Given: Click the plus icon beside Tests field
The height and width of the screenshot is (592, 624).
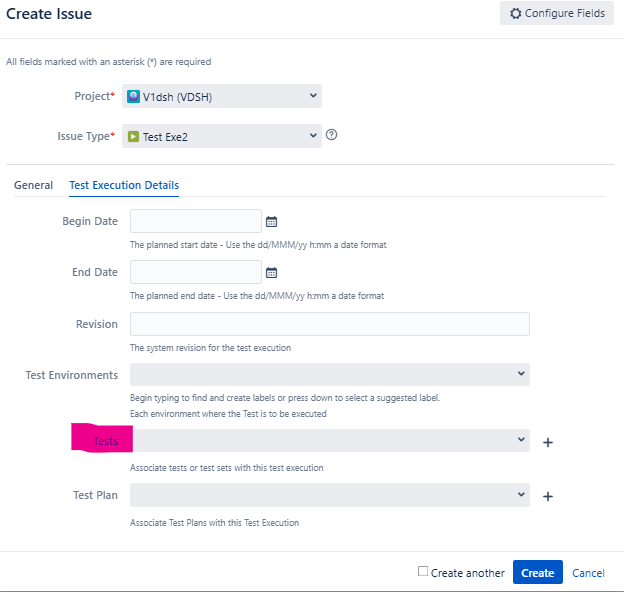Looking at the screenshot, I should pos(548,442).
